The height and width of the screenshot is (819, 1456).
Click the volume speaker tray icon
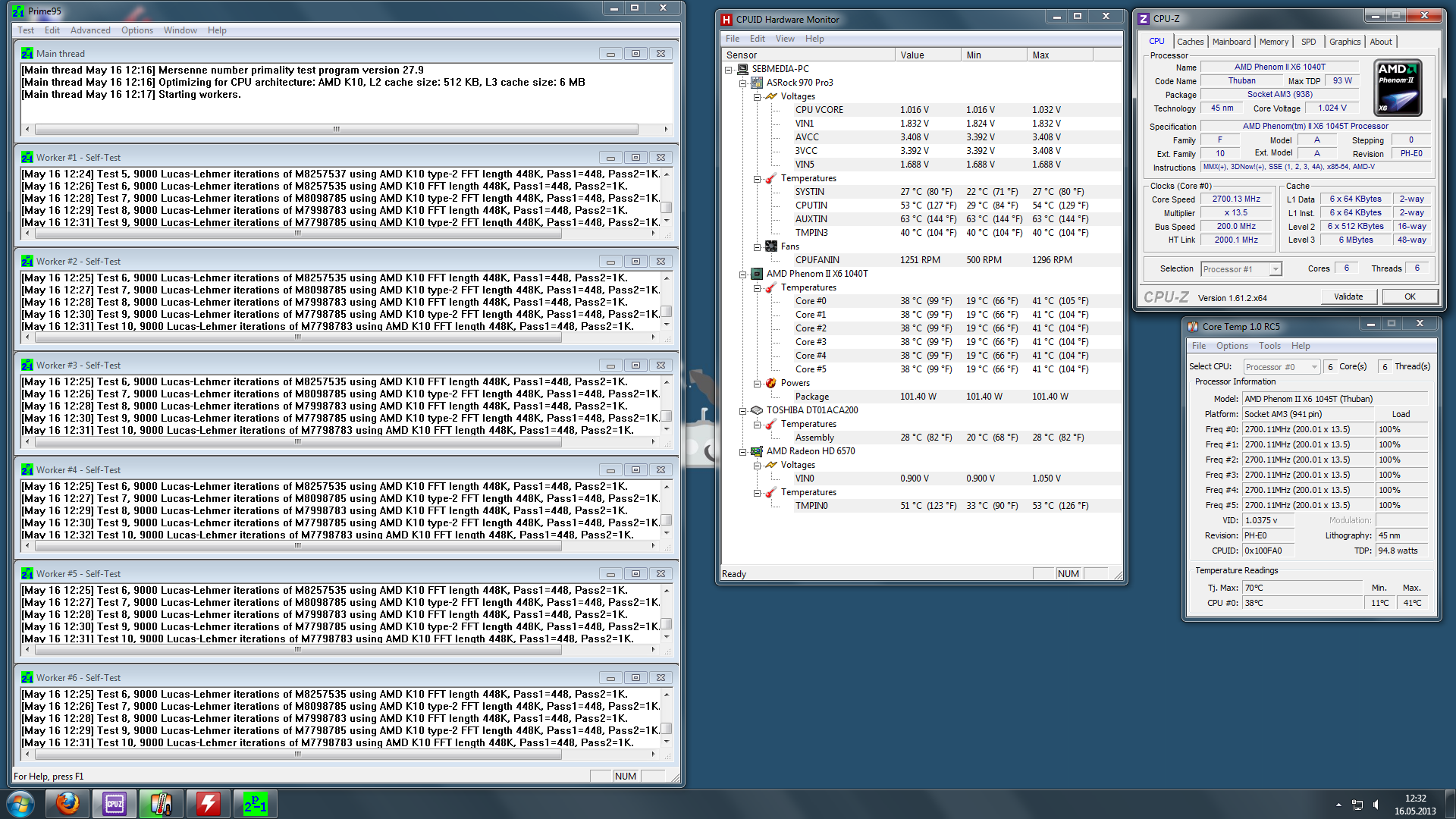(1376, 805)
